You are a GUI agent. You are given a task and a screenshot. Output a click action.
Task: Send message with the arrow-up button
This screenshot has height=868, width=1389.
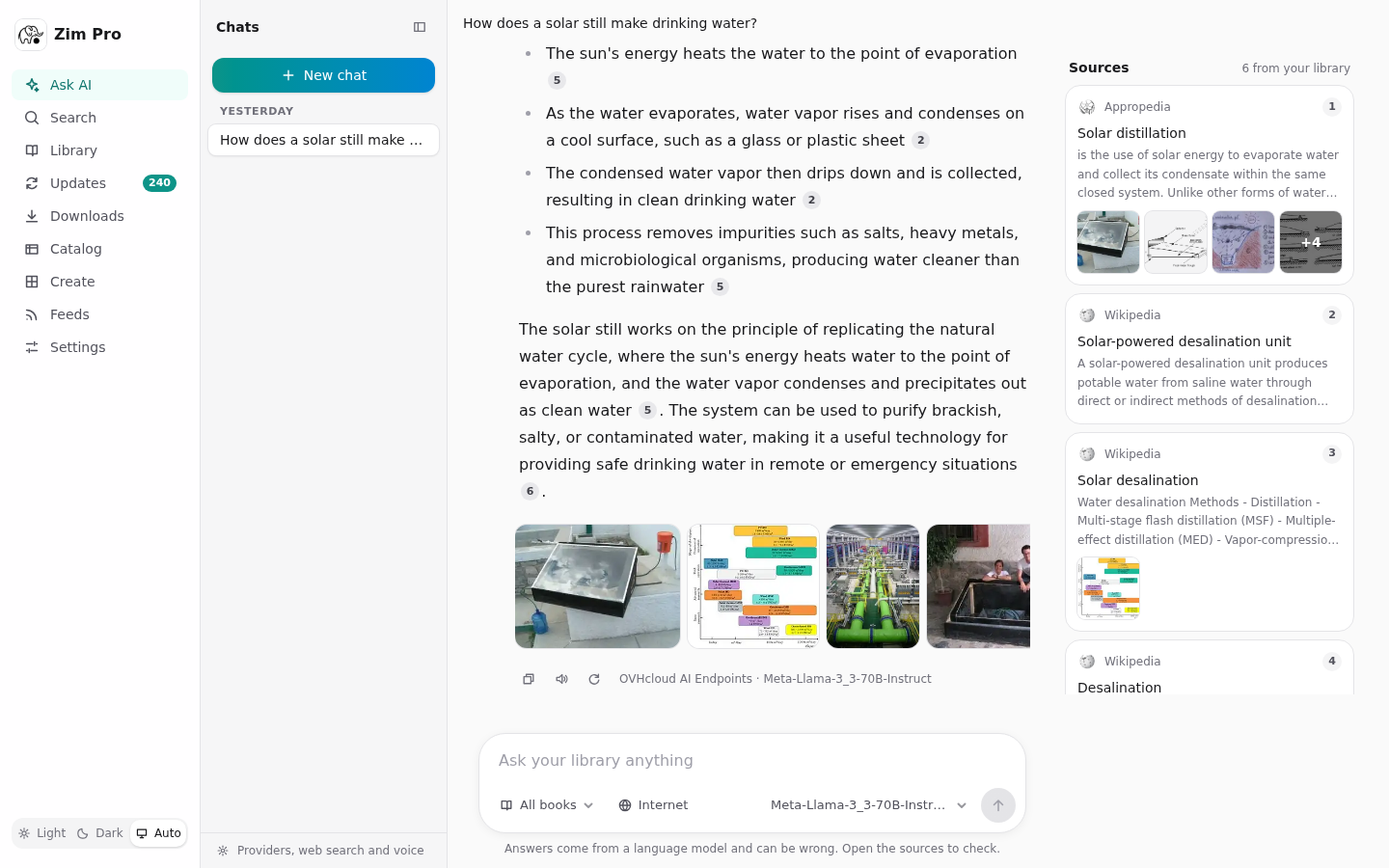(998, 805)
